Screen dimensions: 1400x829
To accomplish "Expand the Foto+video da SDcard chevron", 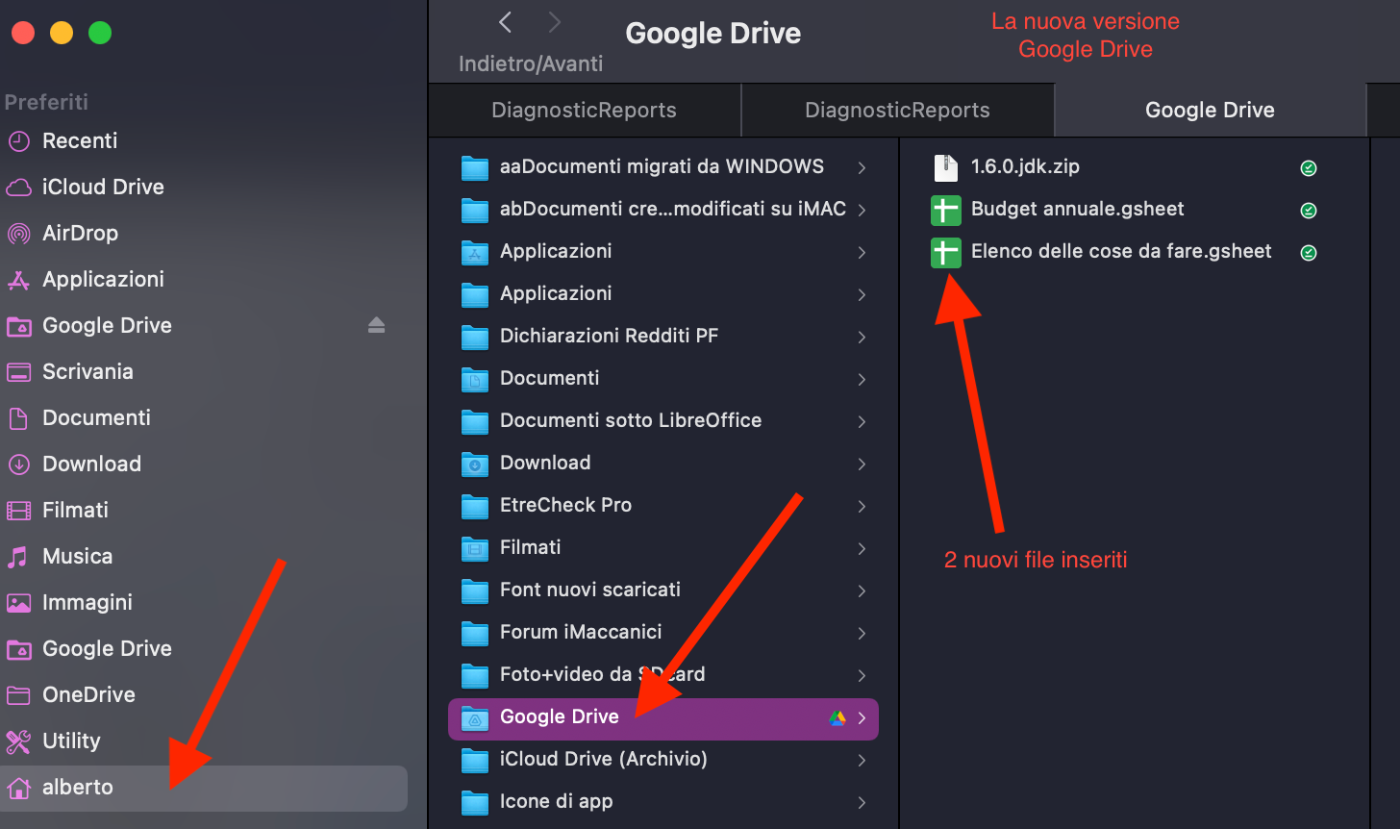I will (x=862, y=675).
